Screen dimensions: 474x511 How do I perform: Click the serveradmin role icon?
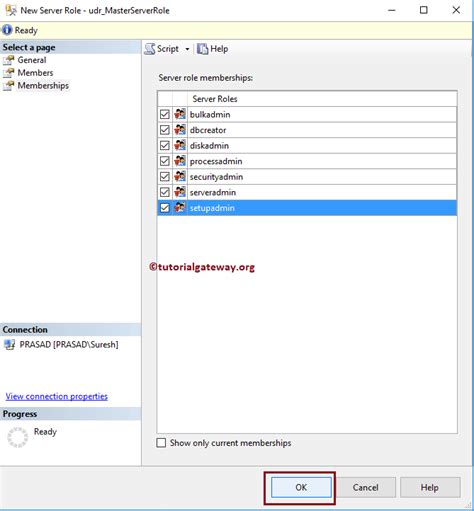(x=180, y=192)
